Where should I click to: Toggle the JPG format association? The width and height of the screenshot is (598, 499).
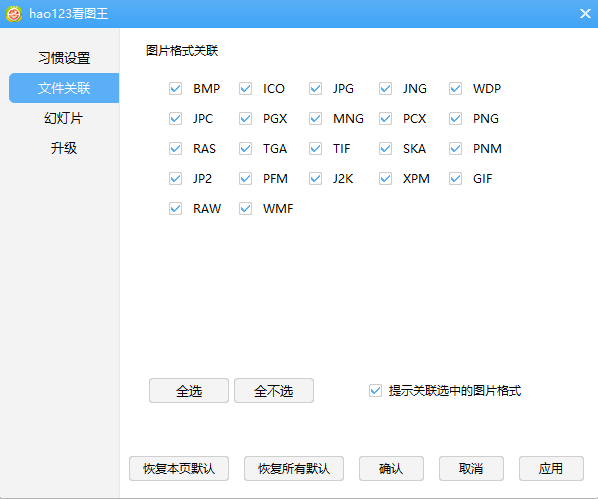(x=315, y=89)
